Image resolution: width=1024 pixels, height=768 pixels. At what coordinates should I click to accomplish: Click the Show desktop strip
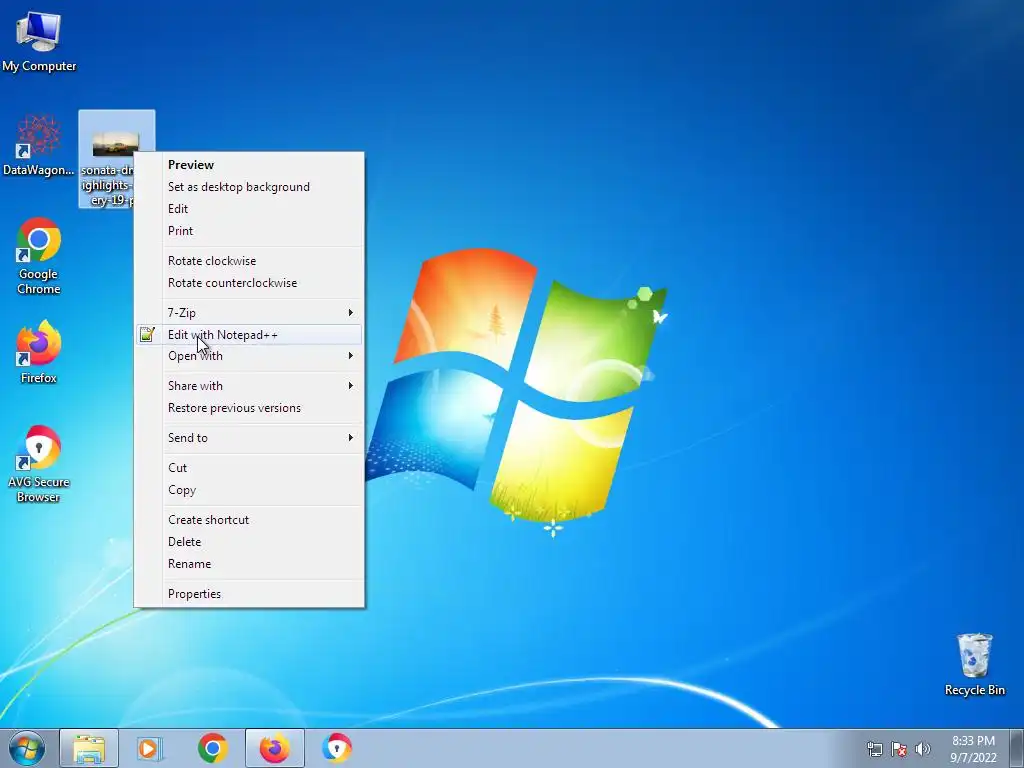click(x=1017, y=749)
